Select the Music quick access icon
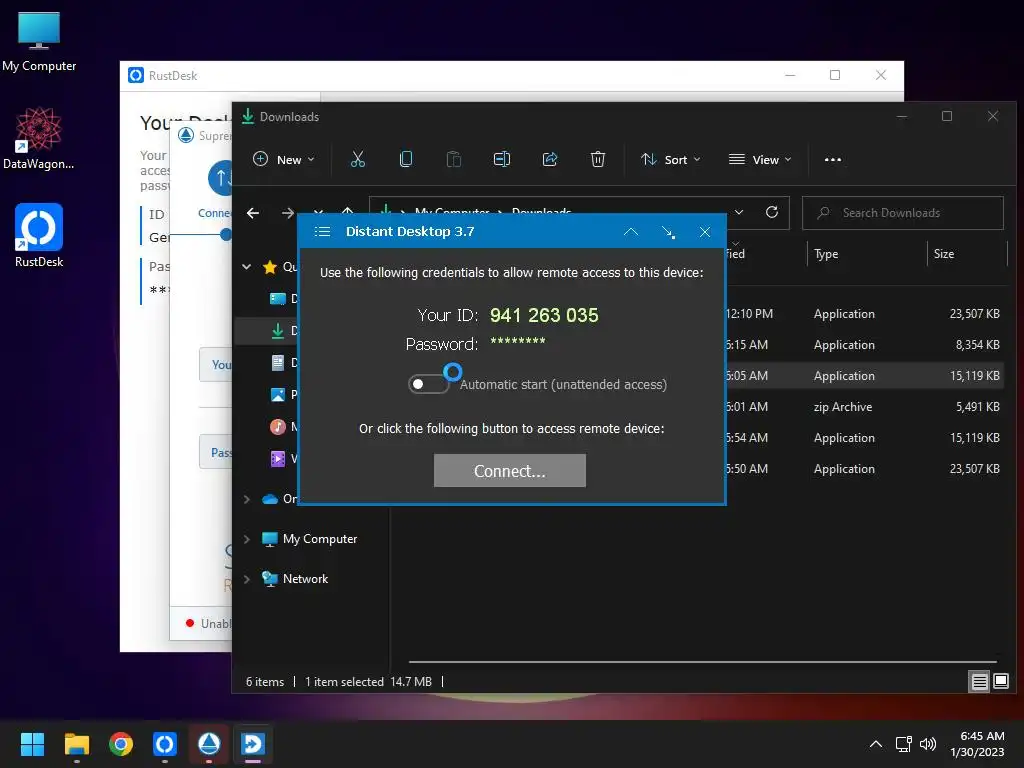 (278, 426)
